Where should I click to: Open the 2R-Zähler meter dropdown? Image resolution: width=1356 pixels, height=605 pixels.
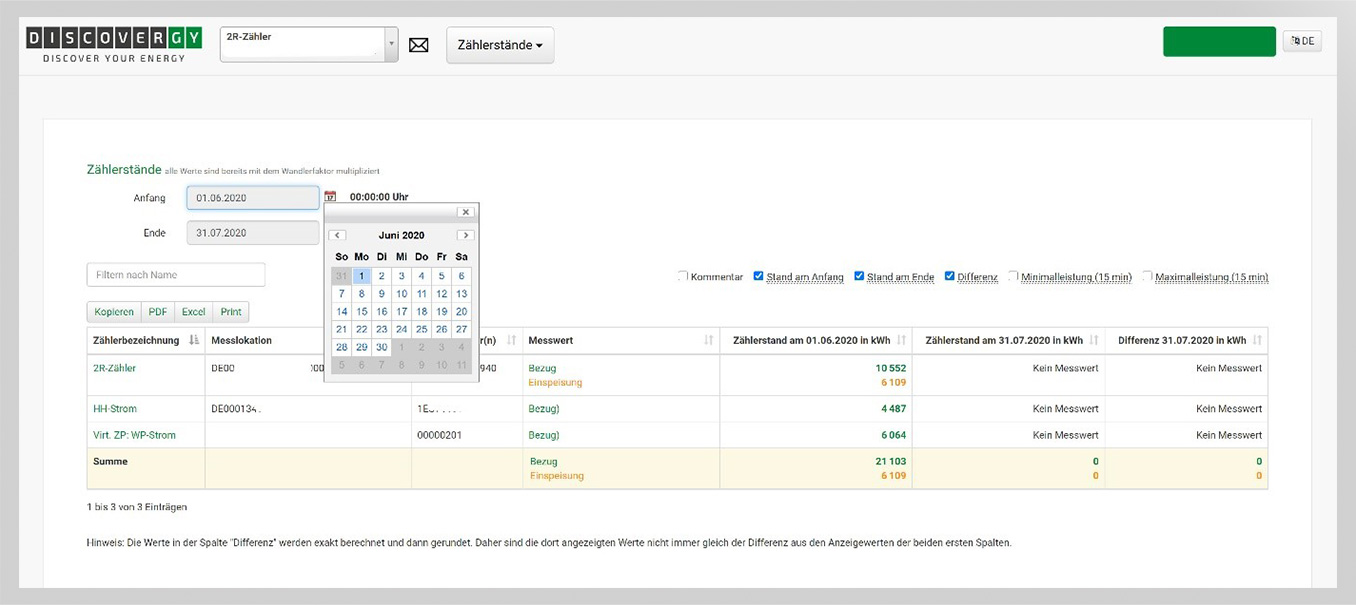tap(391, 45)
